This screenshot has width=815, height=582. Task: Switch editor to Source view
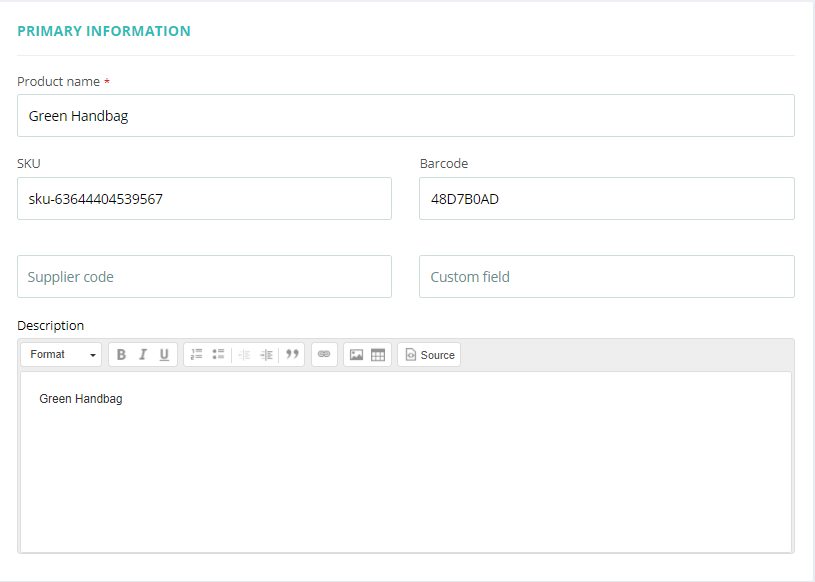pyautogui.click(x=429, y=354)
